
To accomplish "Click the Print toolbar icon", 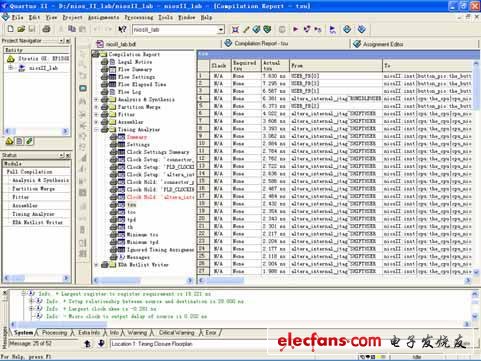I will [x=46, y=29].
